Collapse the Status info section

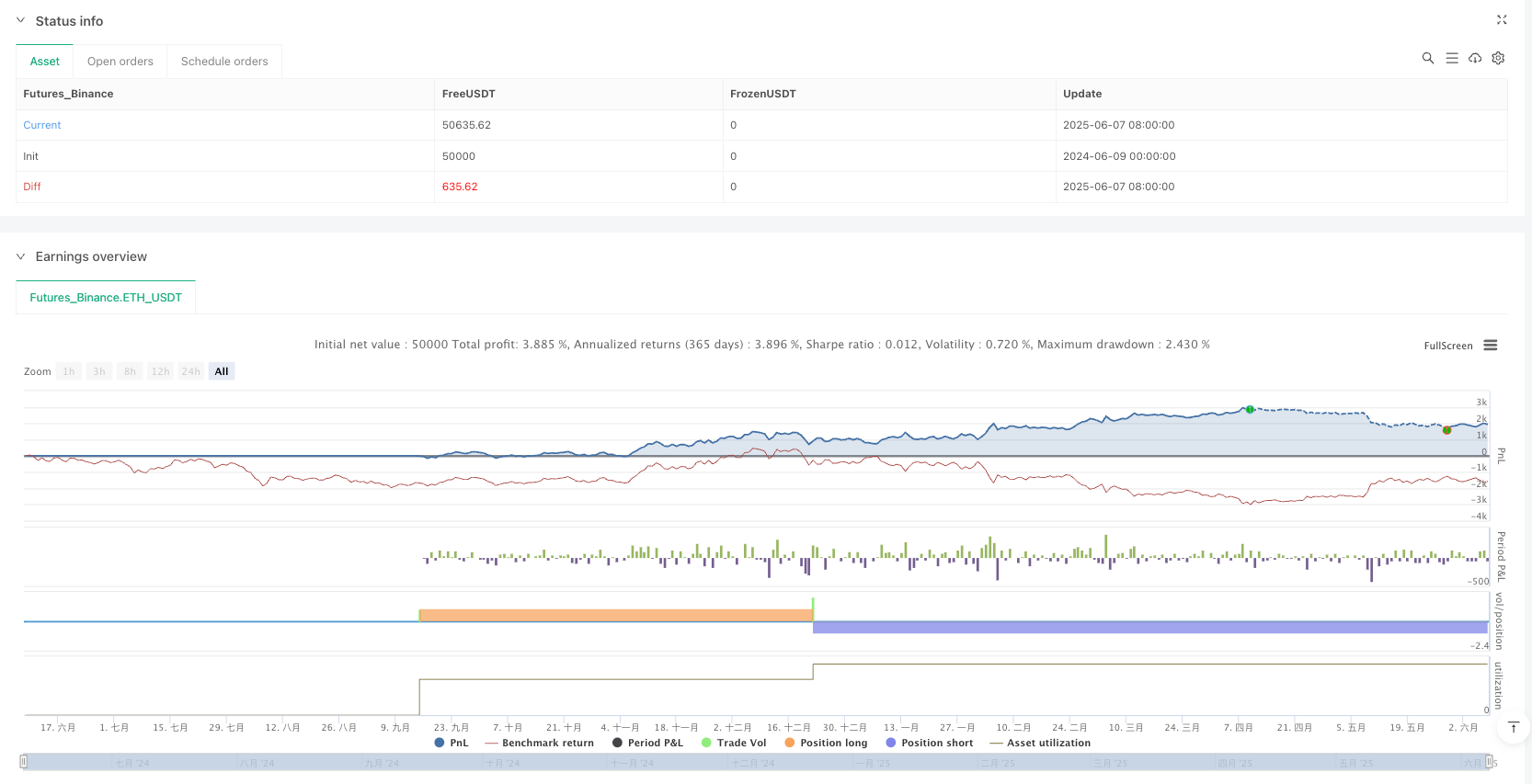pyautogui.click(x=20, y=20)
